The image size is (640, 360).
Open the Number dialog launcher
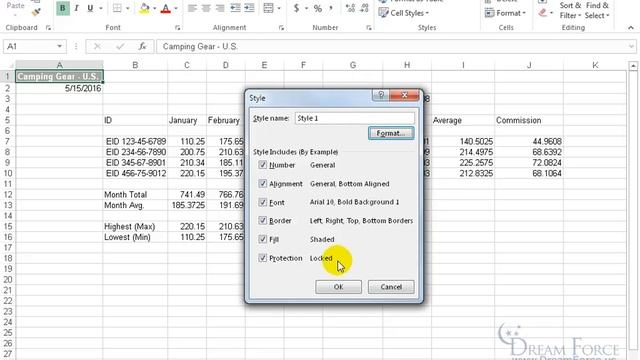(369, 28)
